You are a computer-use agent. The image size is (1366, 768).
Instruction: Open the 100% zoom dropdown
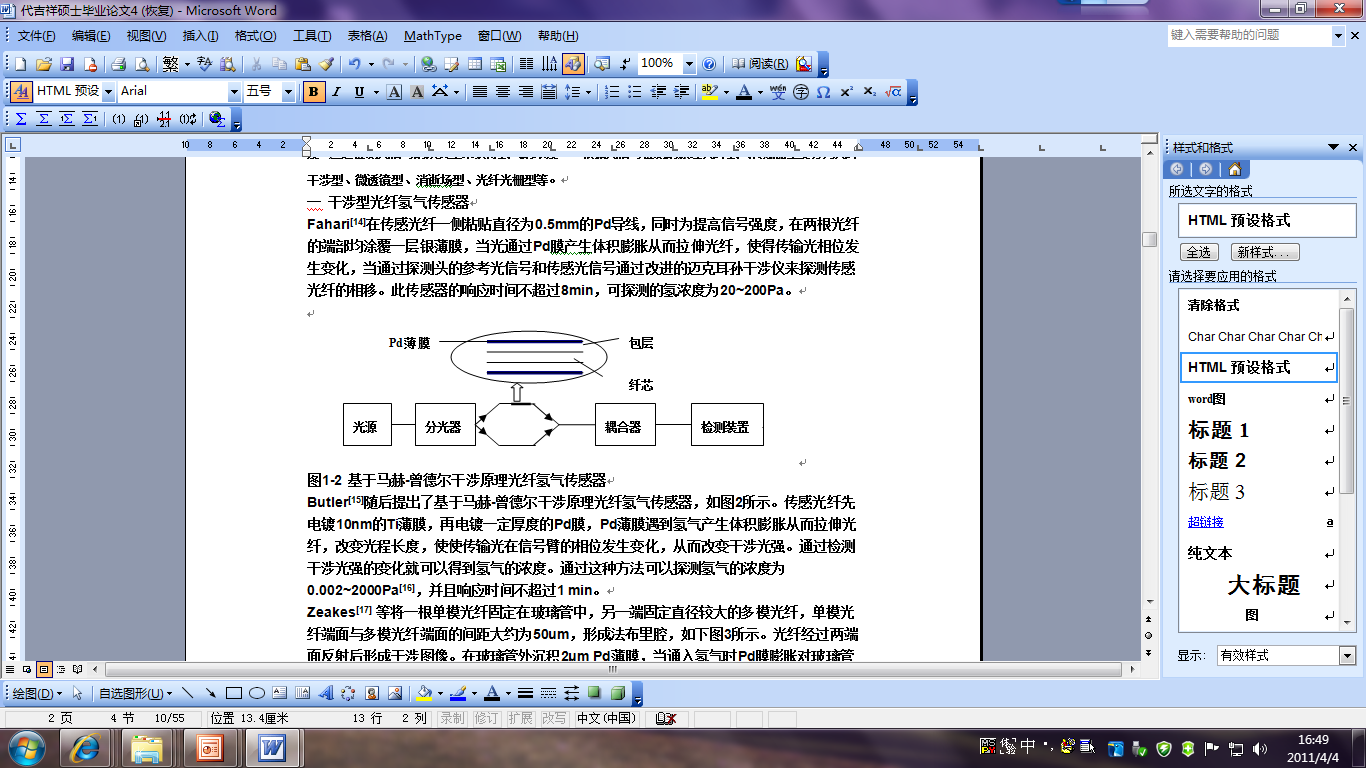(689, 64)
